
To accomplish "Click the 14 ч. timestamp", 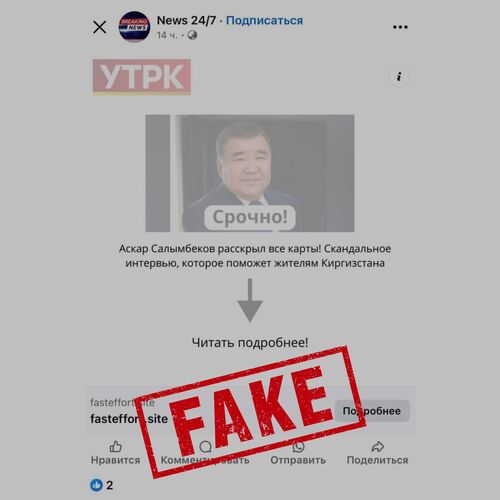I will tap(167, 35).
